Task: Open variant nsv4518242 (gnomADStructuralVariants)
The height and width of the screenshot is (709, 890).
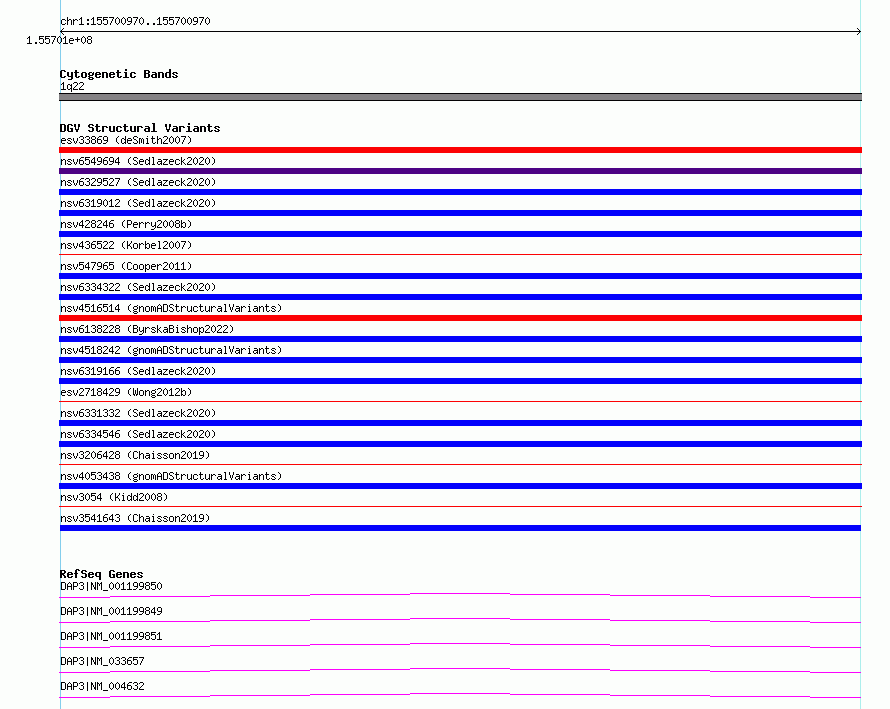Action: click(x=171, y=350)
